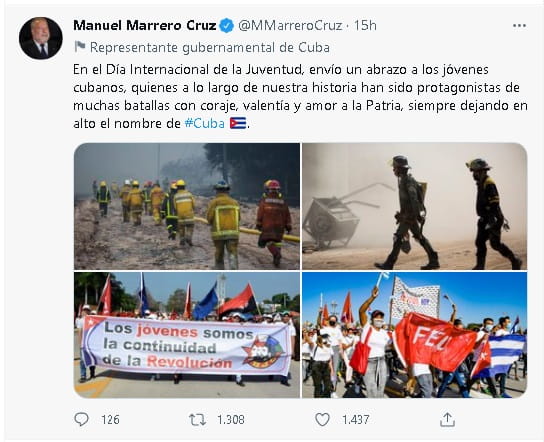The image size is (544, 442).
Task: Open the red FEU flag photo
Action: pyautogui.click(x=415, y=335)
